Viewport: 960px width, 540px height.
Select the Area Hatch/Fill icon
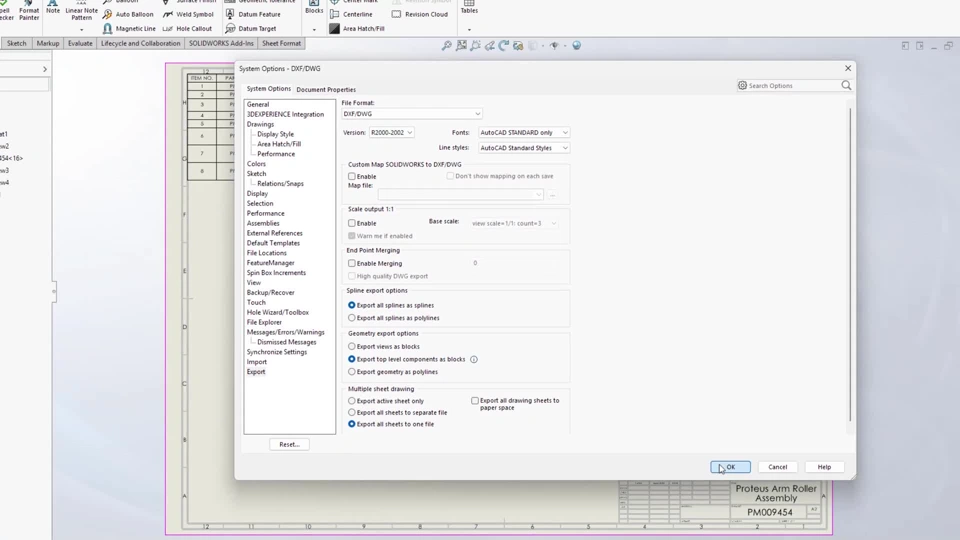[334, 28]
